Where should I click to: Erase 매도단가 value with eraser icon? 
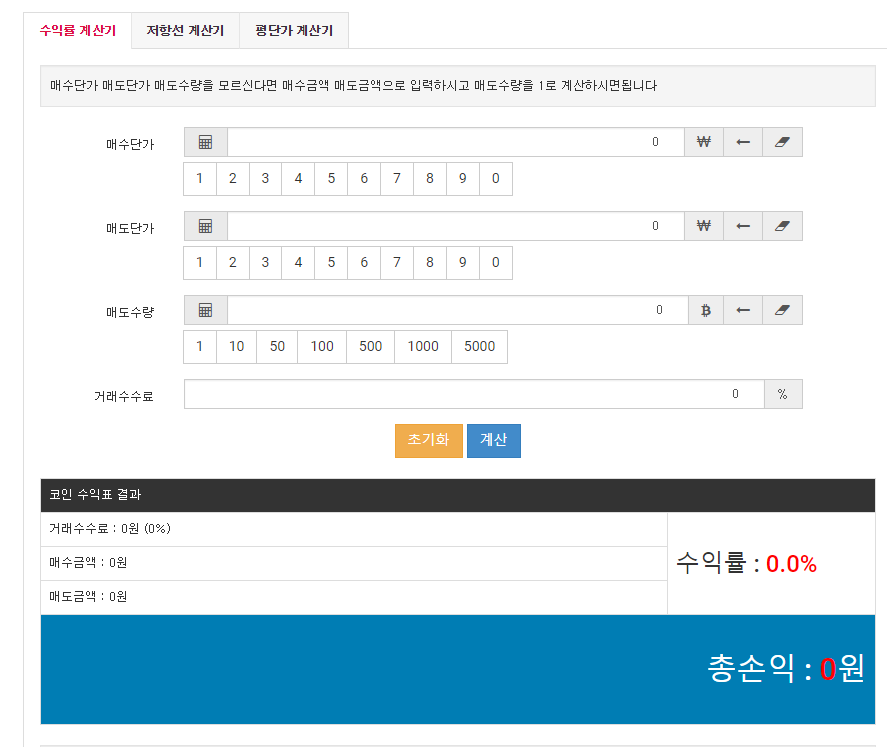[782, 226]
